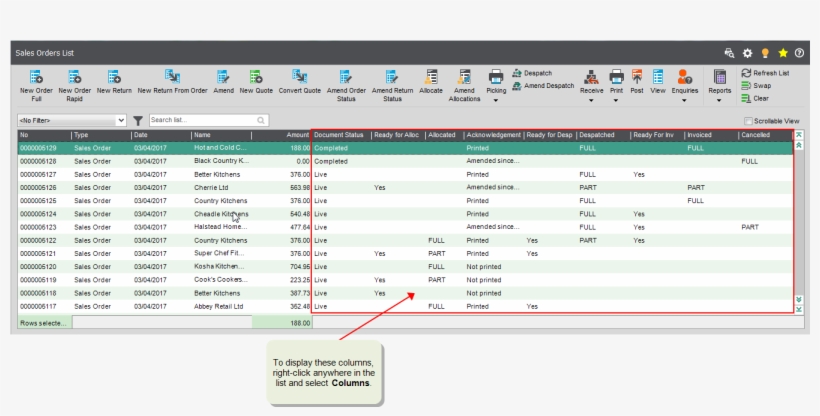Click the Picking printer icon

(x=496, y=77)
